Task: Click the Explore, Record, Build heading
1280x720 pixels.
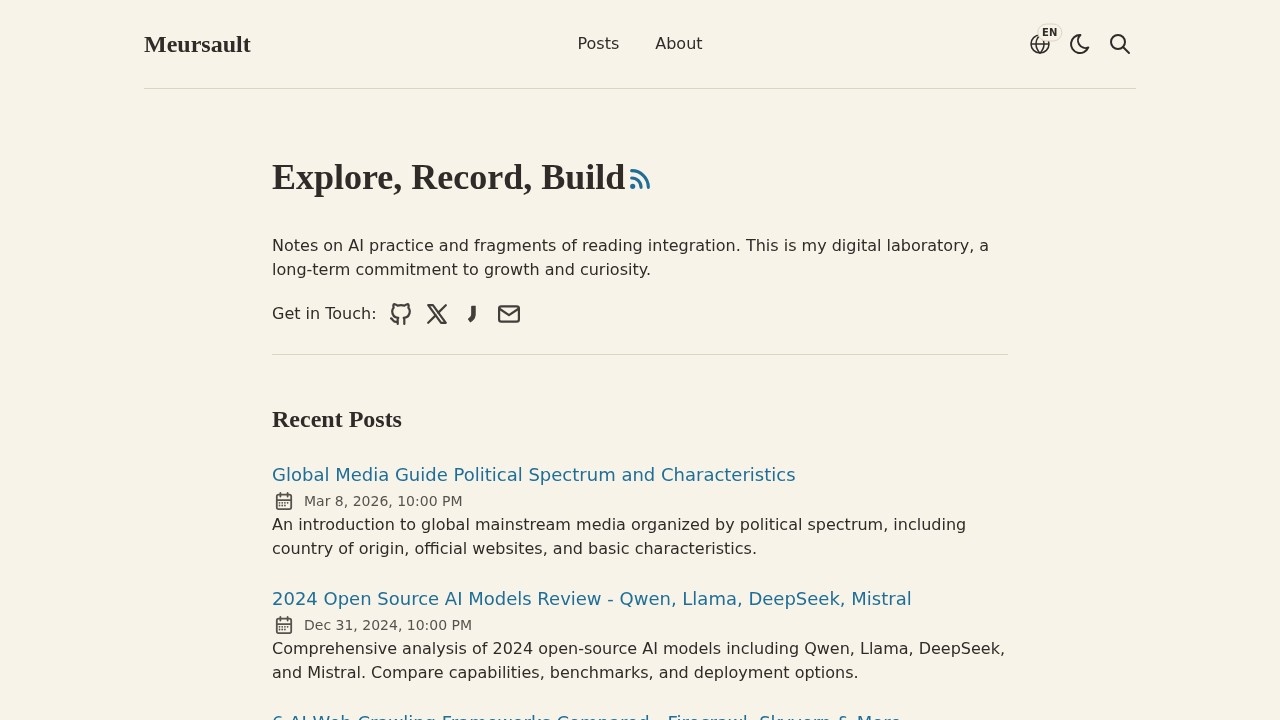Action: pos(448,177)
